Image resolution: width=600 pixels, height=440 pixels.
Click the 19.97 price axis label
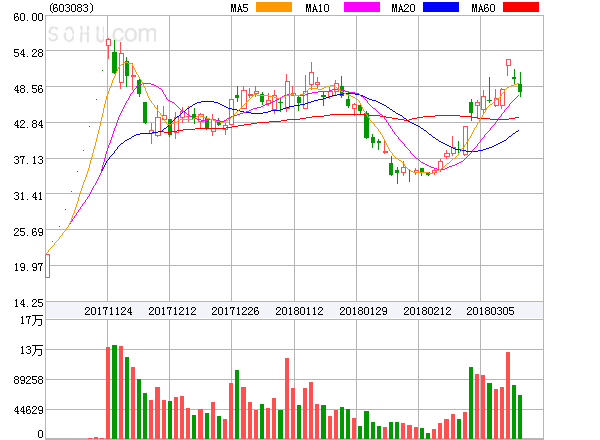(x=28, y=267)
